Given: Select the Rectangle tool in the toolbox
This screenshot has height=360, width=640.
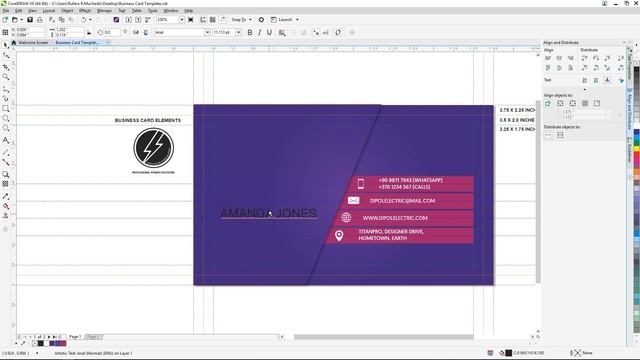Looking at the screenshot, I should click(x=5, y=109).
